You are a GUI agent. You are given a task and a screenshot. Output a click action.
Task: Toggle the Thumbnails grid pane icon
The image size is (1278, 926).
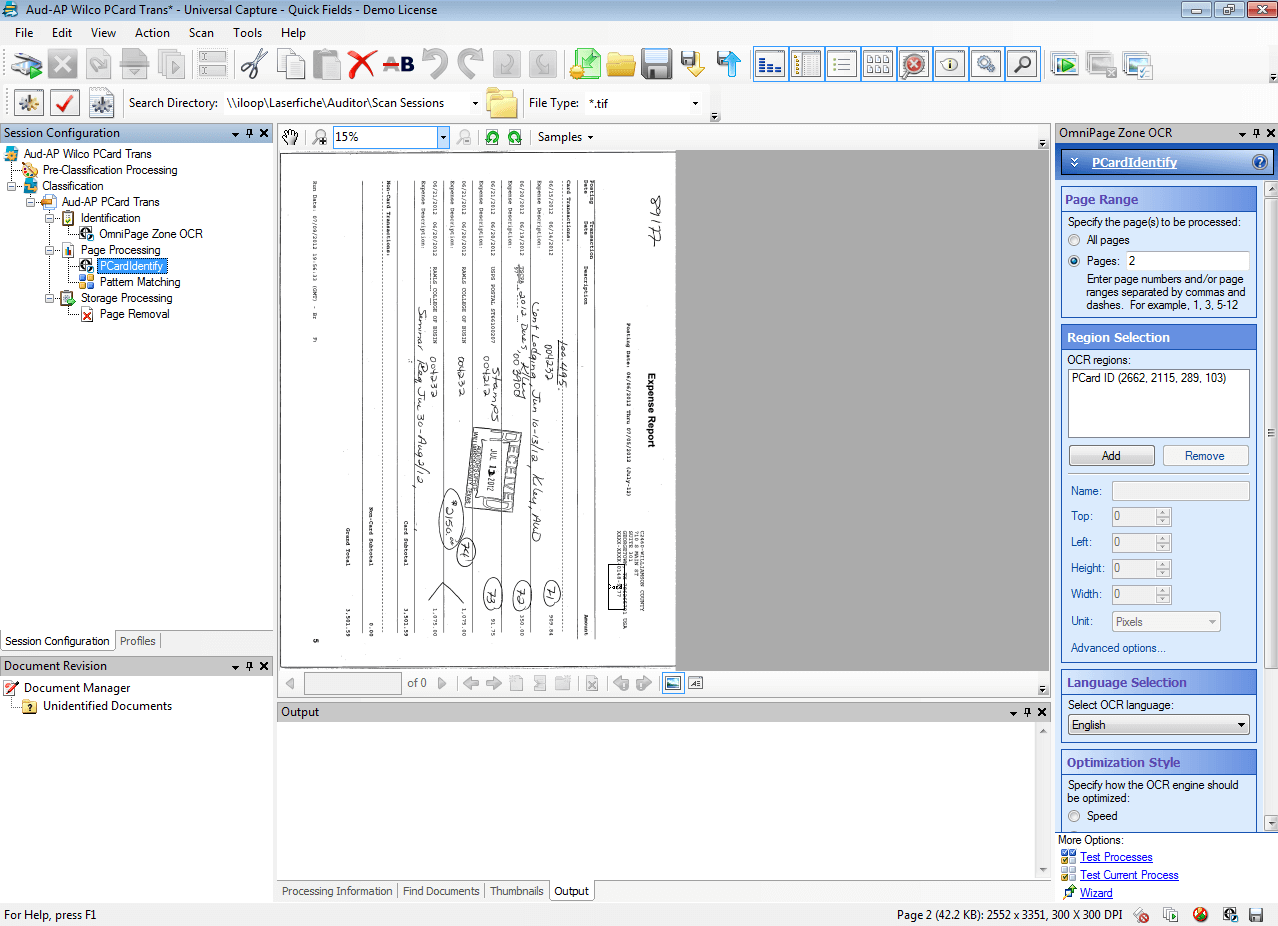(x=878, y=65)
